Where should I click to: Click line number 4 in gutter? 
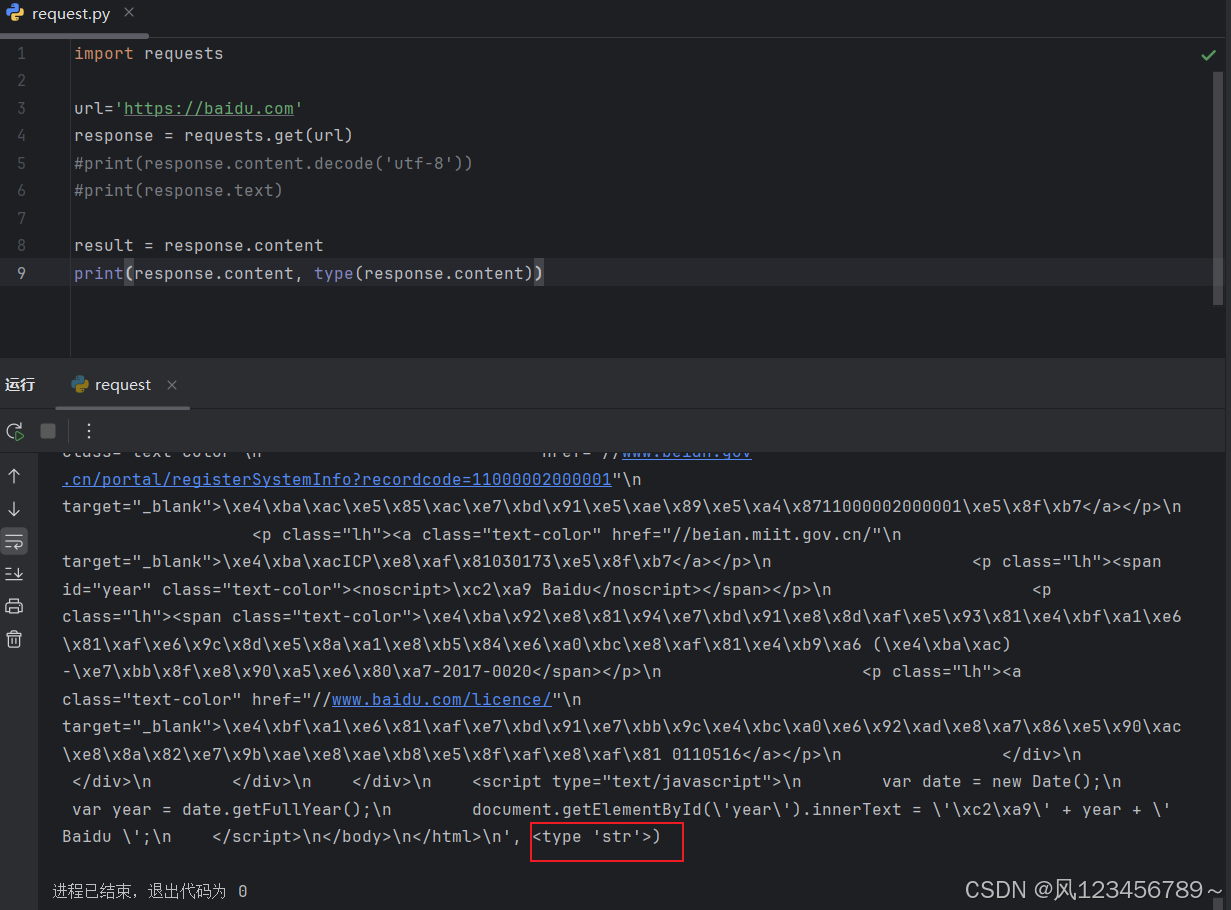[x=22, y=135]
